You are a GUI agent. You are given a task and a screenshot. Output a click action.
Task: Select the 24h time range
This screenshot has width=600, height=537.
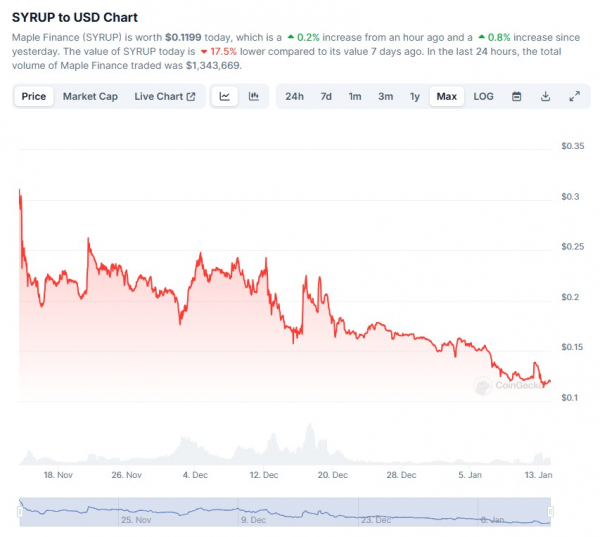(294, 96)
